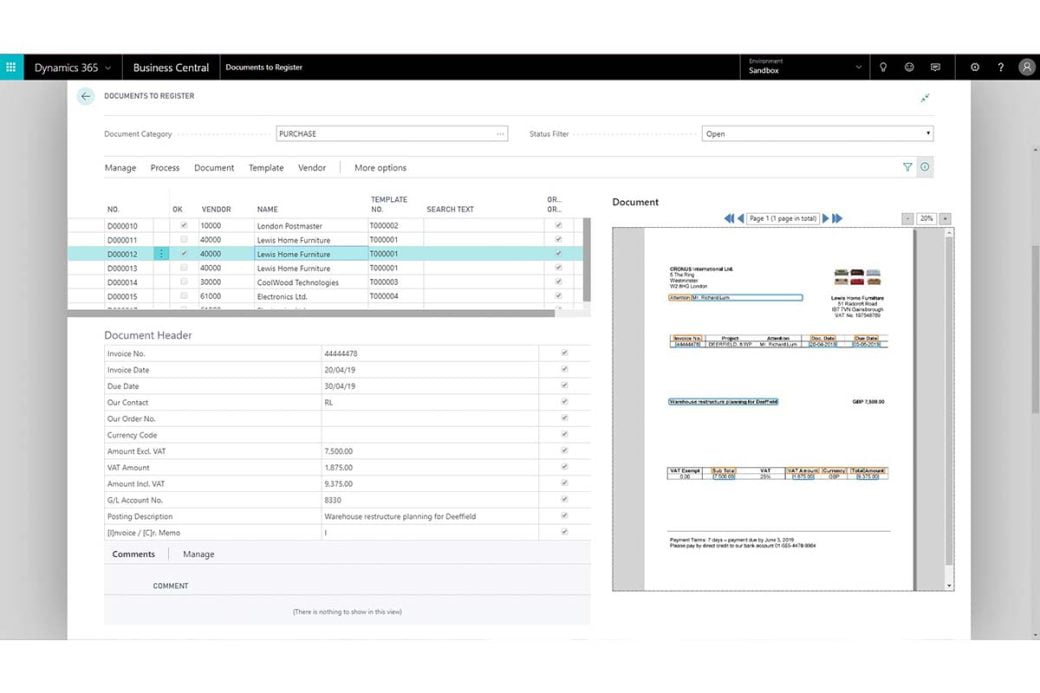
Task: Click the back arrow beside Documents to Register
Action: (86, 96)
